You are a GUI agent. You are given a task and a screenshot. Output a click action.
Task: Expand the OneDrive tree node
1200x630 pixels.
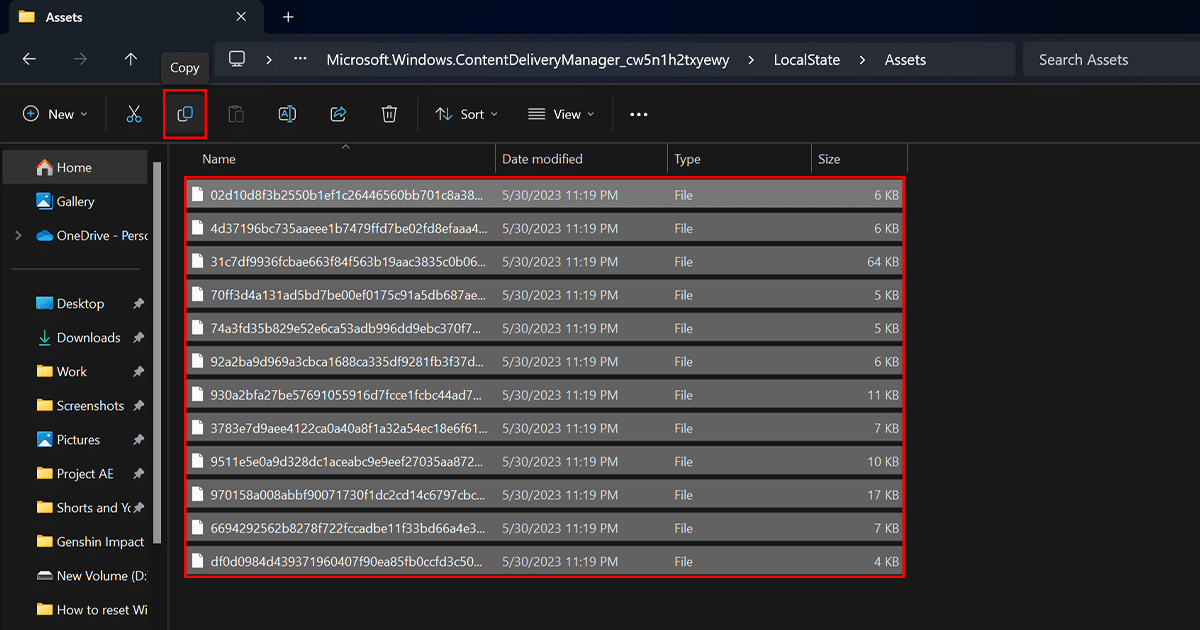(18, 236)
